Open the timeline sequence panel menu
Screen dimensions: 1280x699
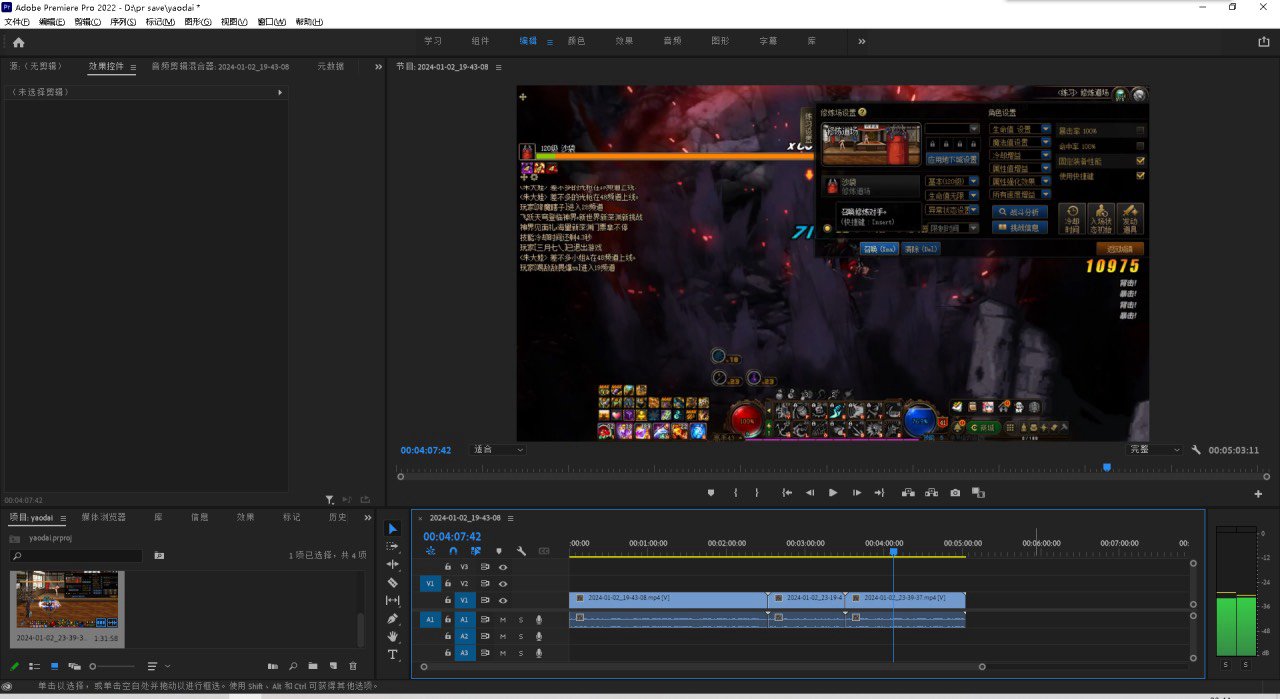(x=510, y=518)
